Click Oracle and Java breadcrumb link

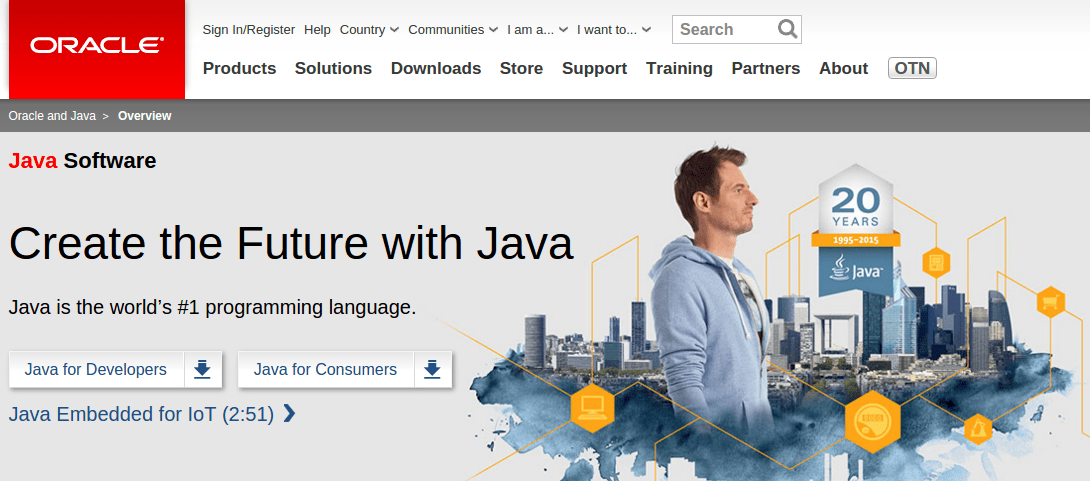point(52,115)
